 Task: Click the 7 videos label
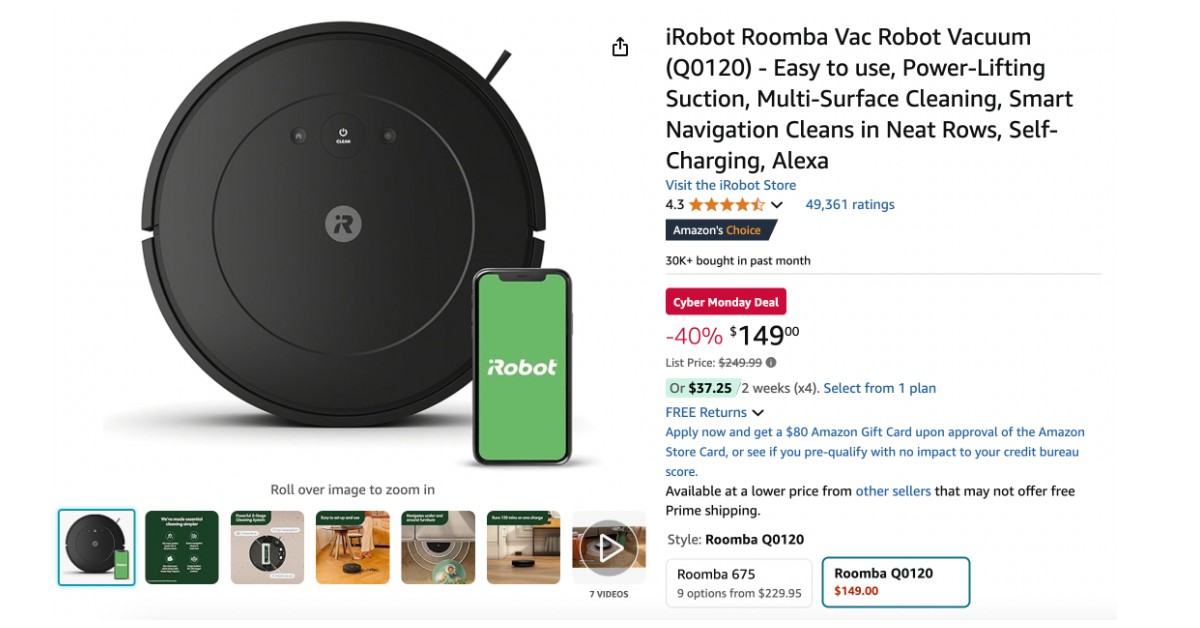(x=609, y=592)
